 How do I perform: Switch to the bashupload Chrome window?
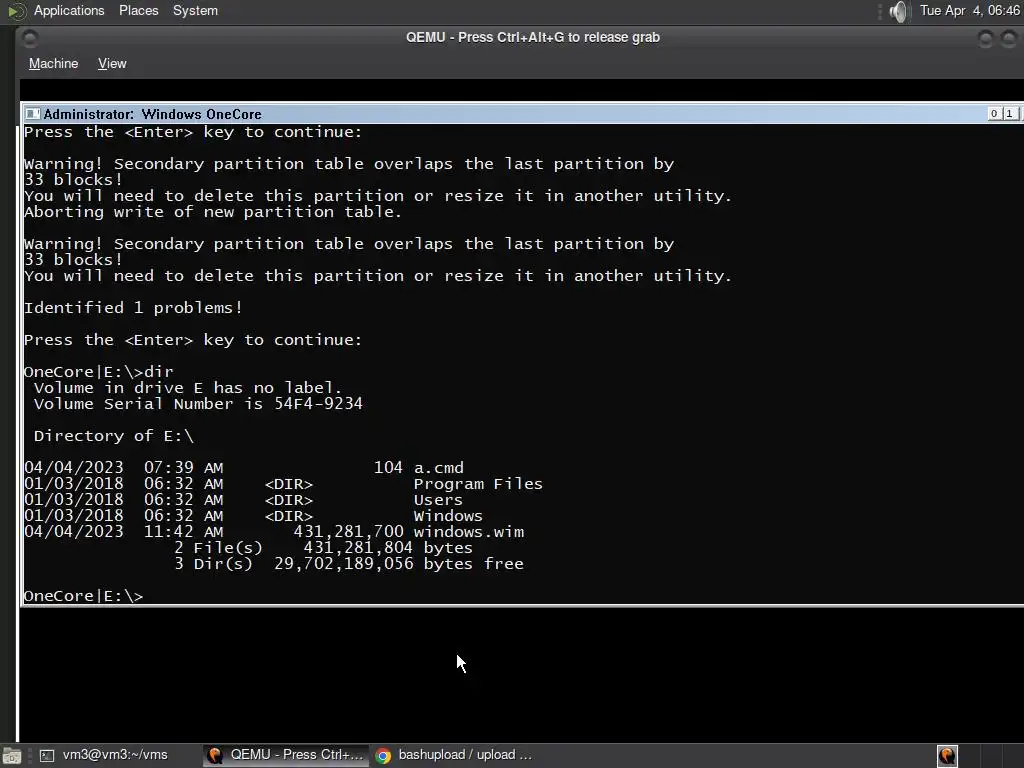(x=454, y=755)
